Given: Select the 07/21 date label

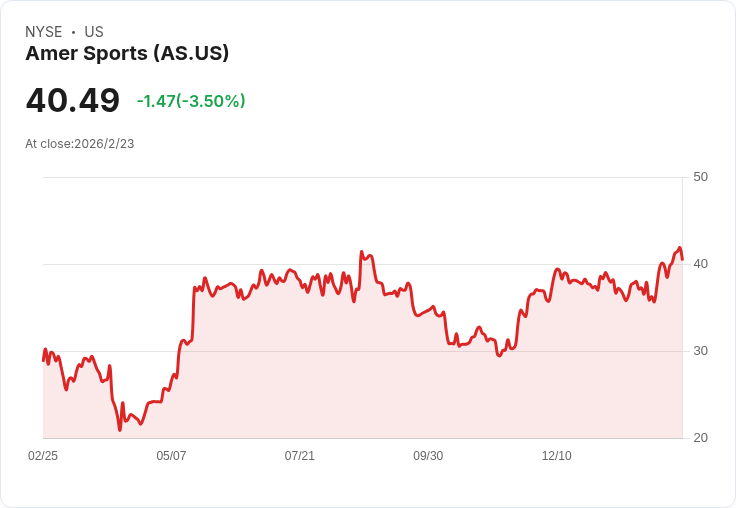Looking at the screenshot, I should coord(299,456).
